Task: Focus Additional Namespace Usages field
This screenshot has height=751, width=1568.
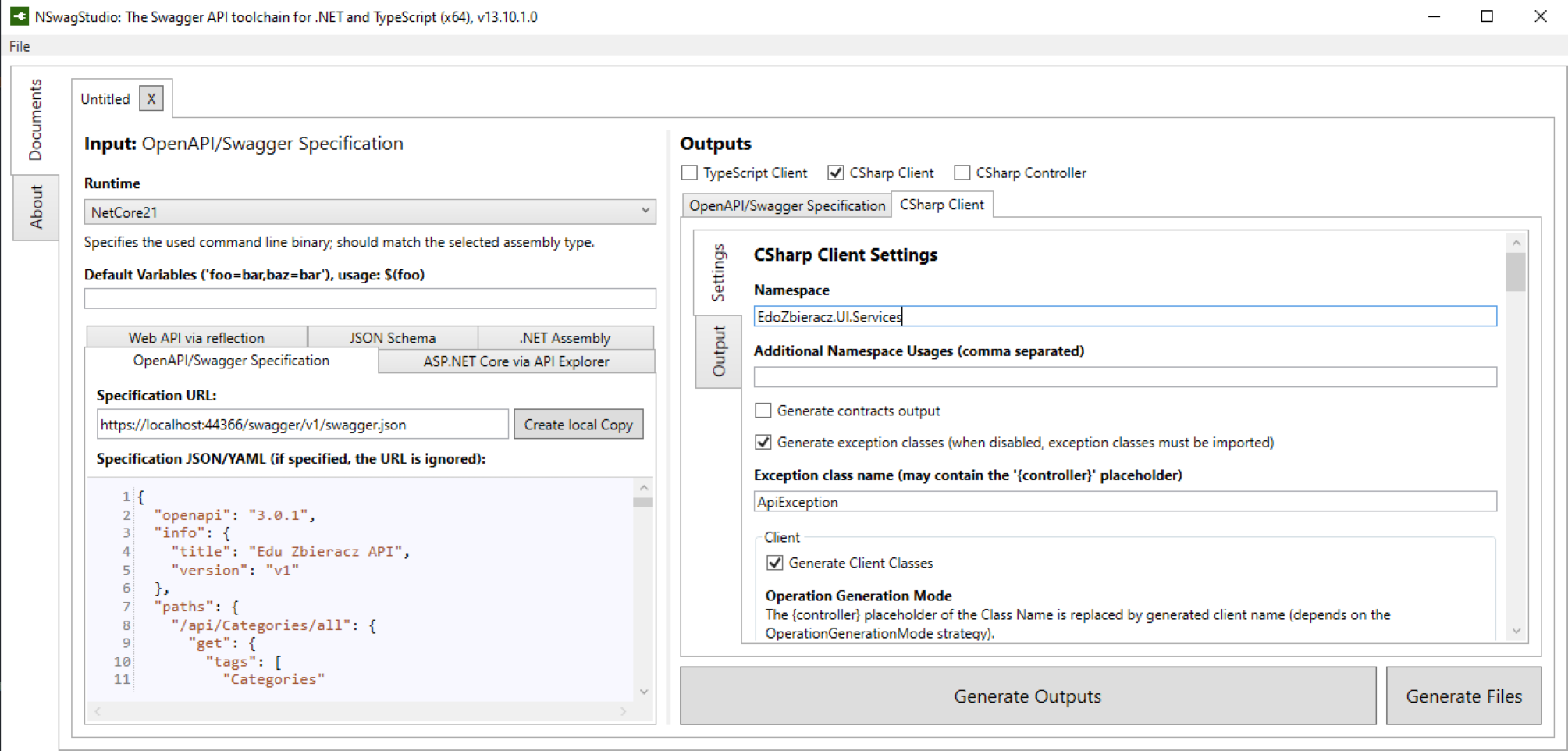Action: tap(1125, 377)
